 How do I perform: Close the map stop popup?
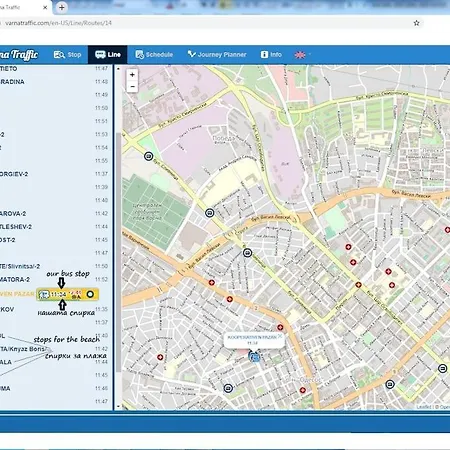[280, 336]
